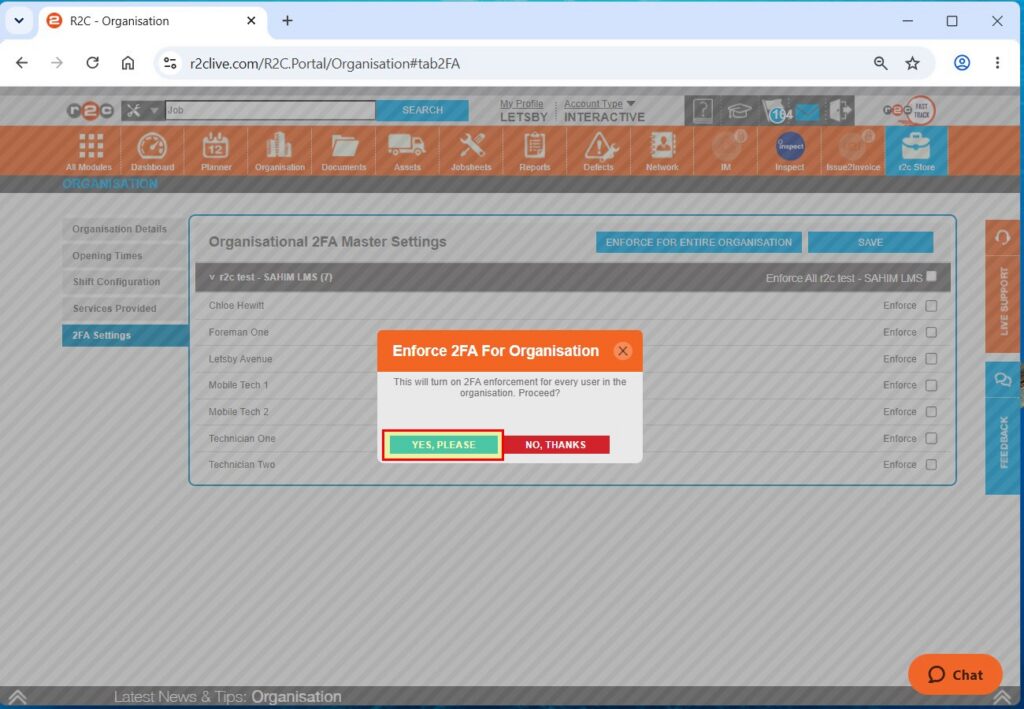This screenshot has height=709, width=1024.
Task: Click the r2c logo in header
Action: 90,111
